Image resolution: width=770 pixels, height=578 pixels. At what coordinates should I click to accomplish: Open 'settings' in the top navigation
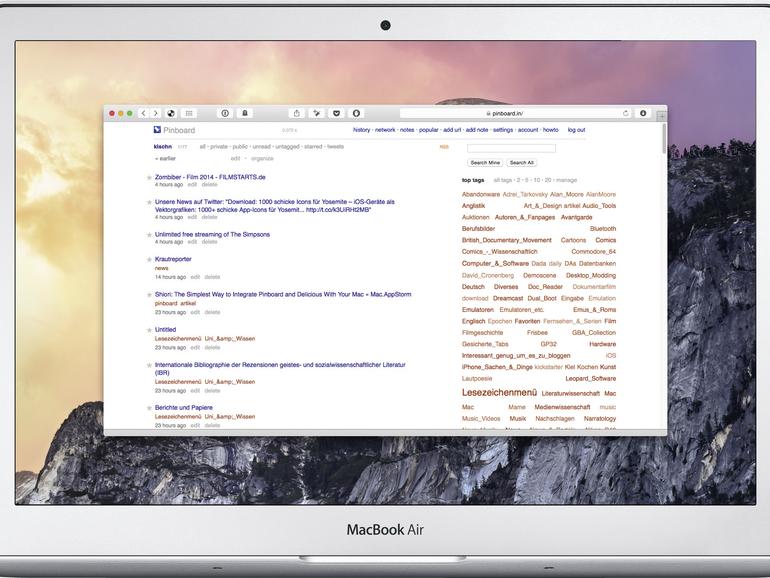(x=503, y=130)
